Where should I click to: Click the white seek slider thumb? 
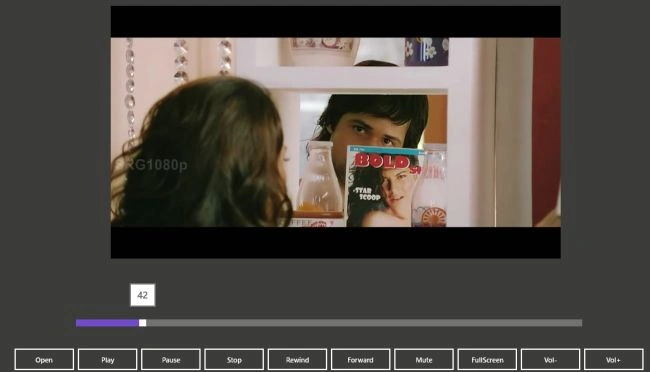coord(143,323)
